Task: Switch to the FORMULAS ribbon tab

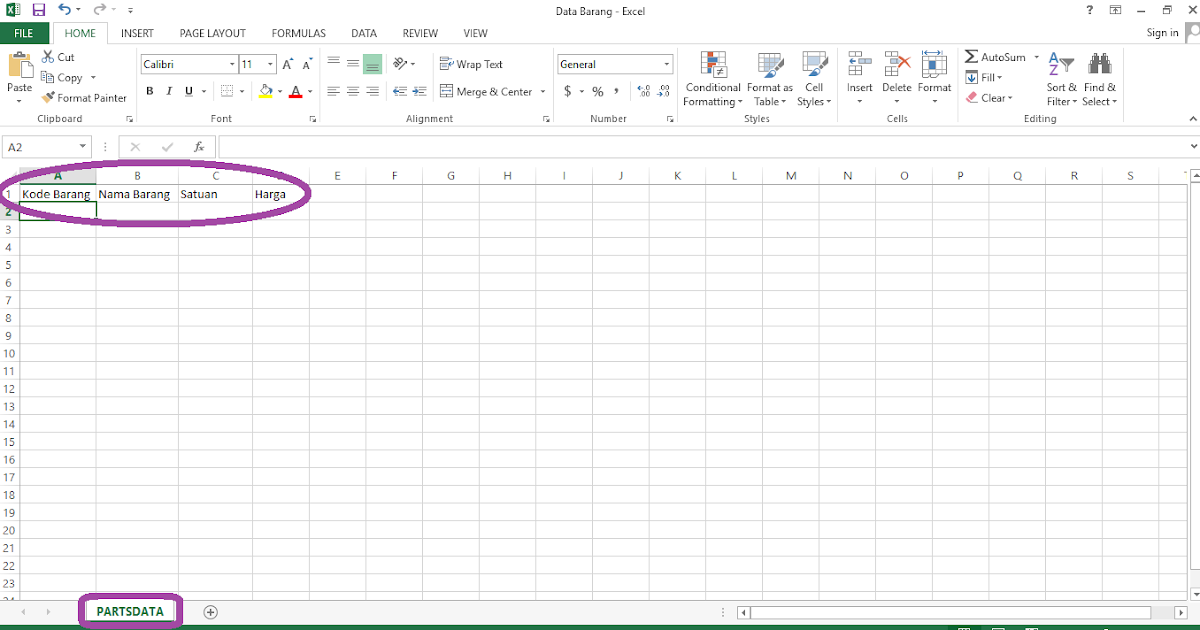Action: pos(298,33)
